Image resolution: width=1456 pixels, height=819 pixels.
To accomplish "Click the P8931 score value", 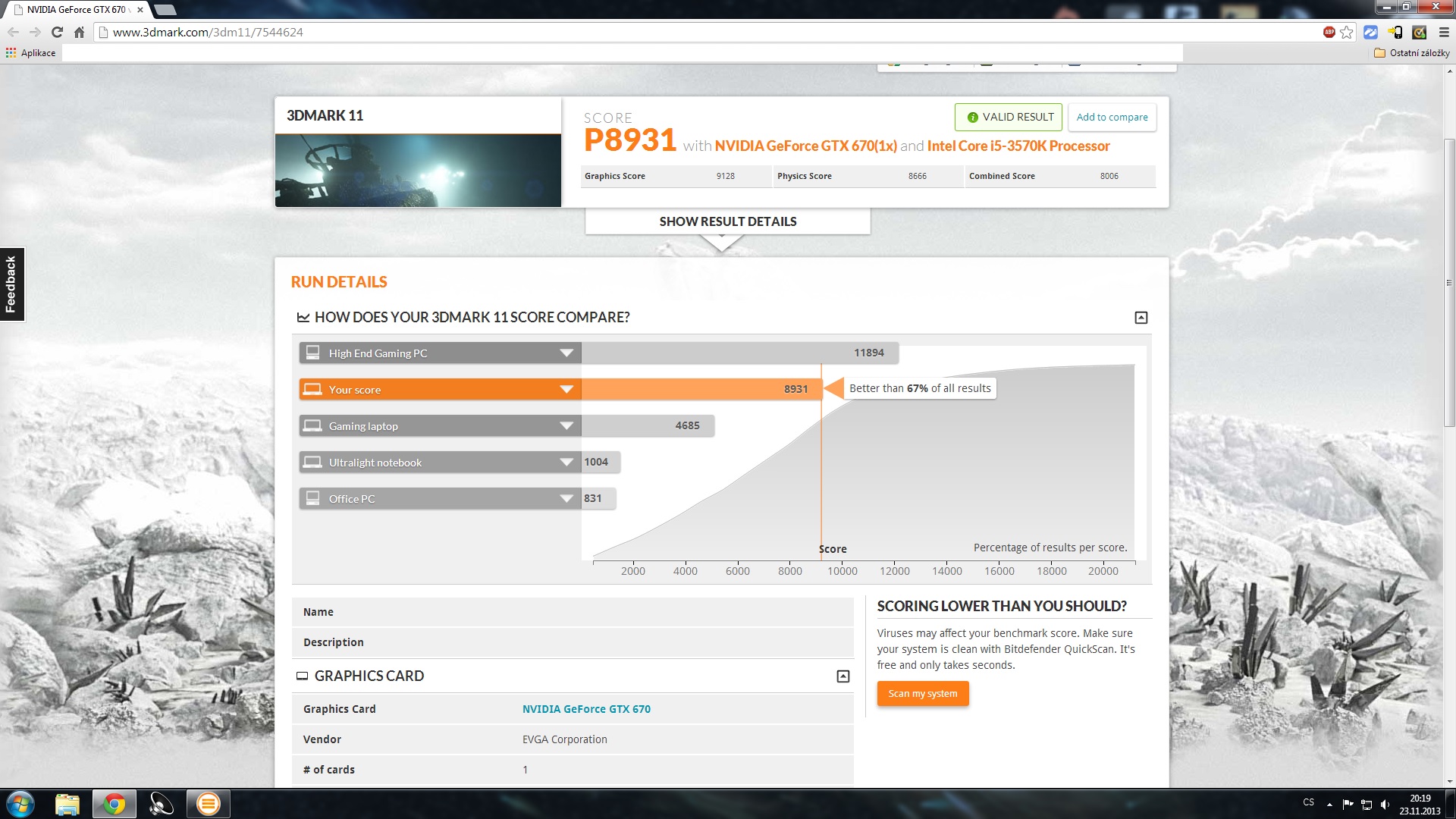I will coord(629,140).
